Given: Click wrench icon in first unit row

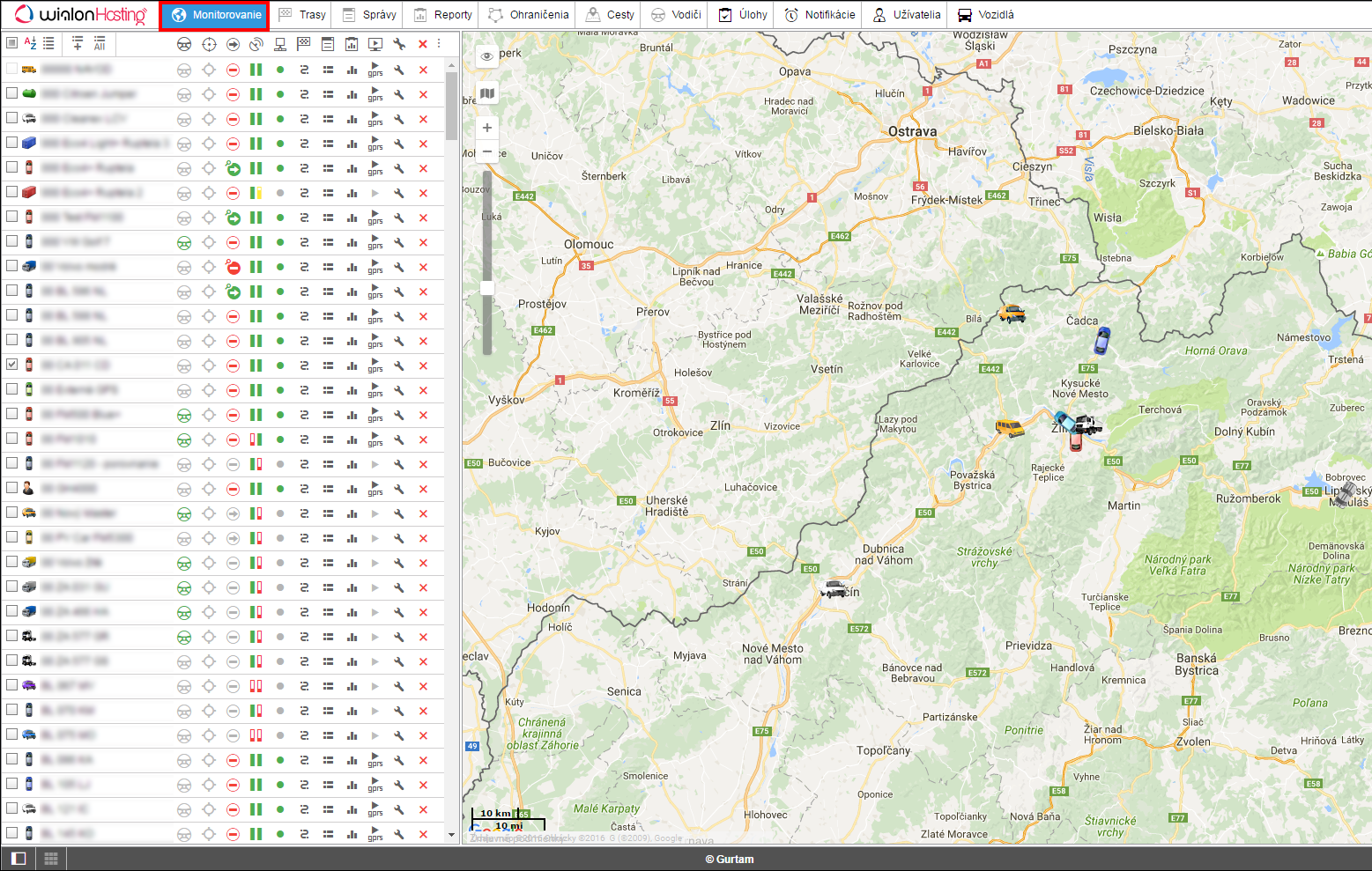Looking at the screenshot, I should click(399, 70).
